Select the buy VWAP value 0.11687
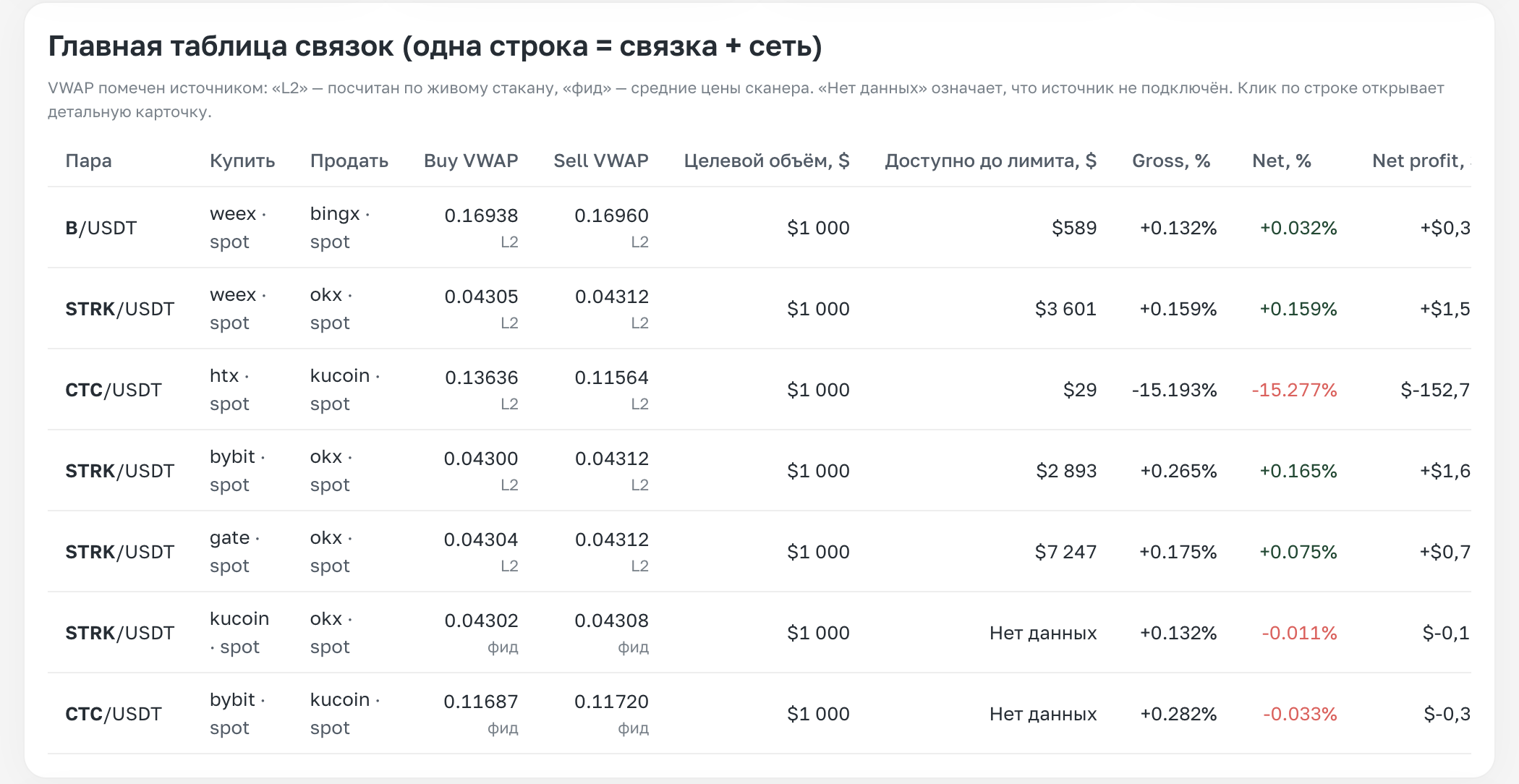The width and height of the screenshot is (1519, 784). 481,702
